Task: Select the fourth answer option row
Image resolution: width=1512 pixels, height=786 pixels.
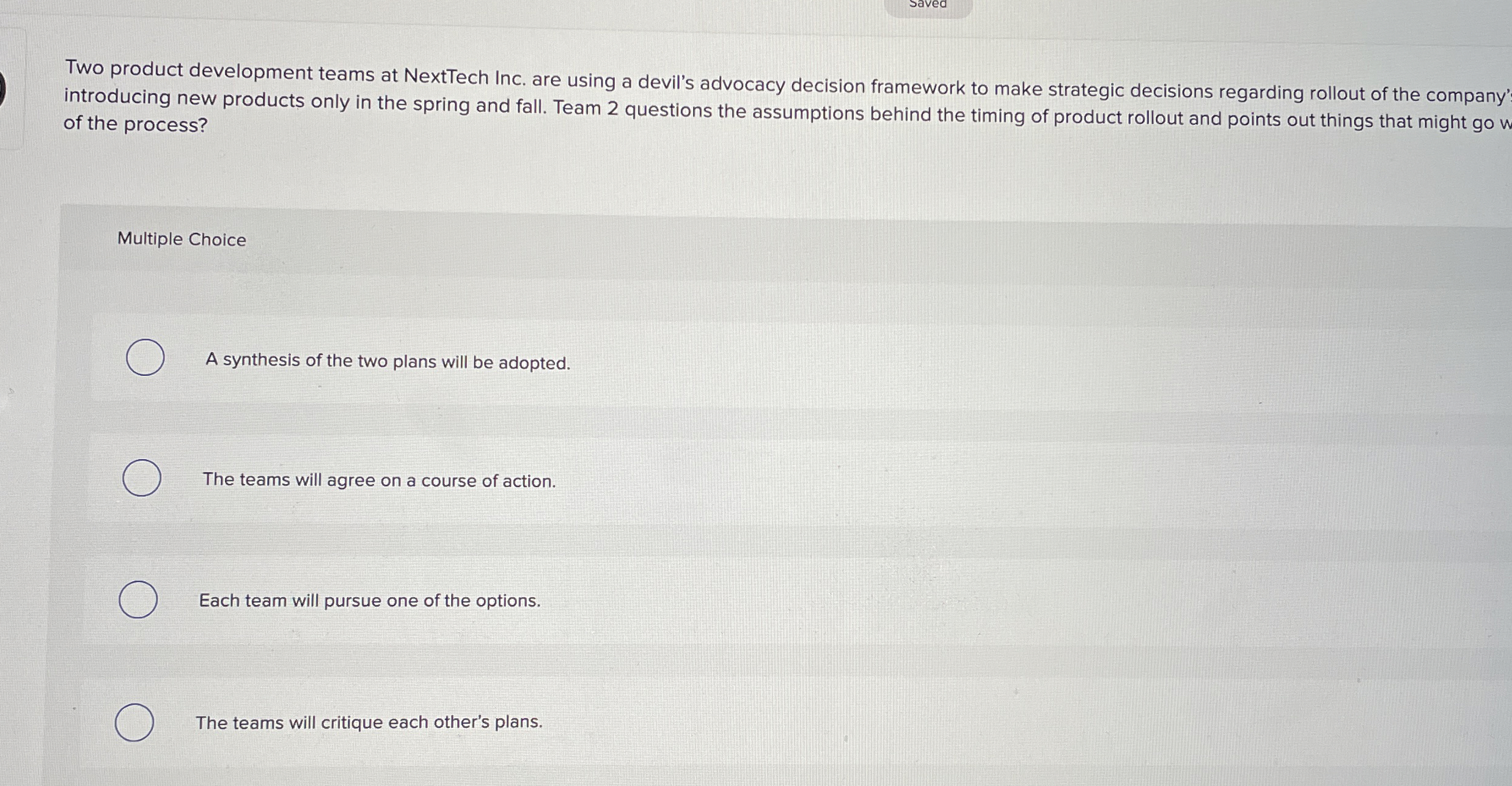Action: tap(428, 723)
